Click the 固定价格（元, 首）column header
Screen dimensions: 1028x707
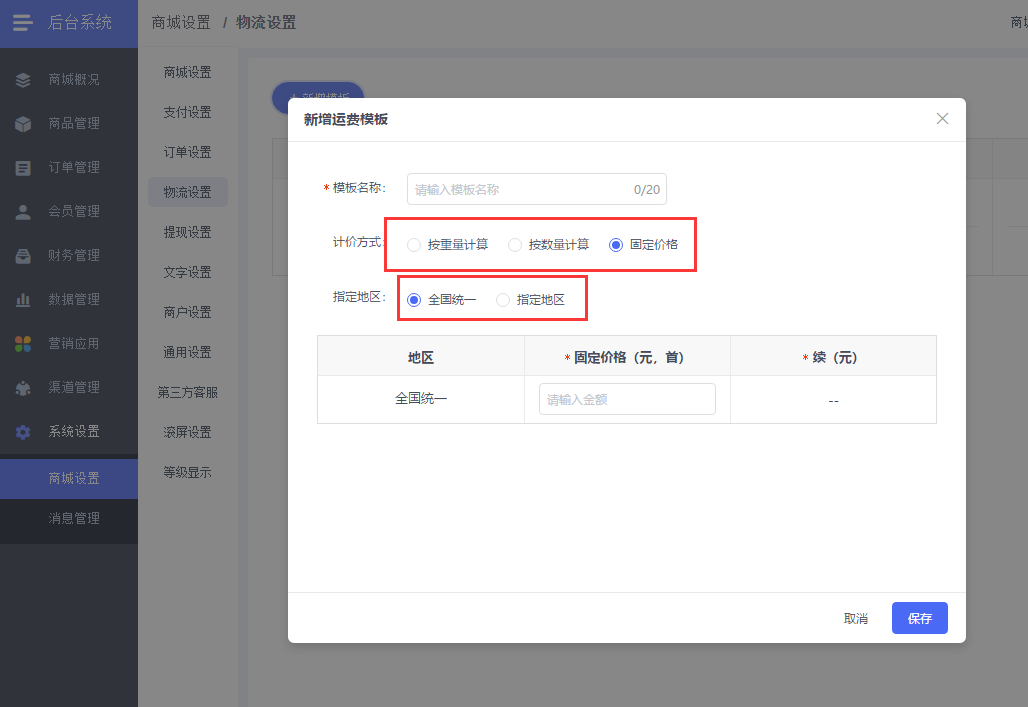627,357
